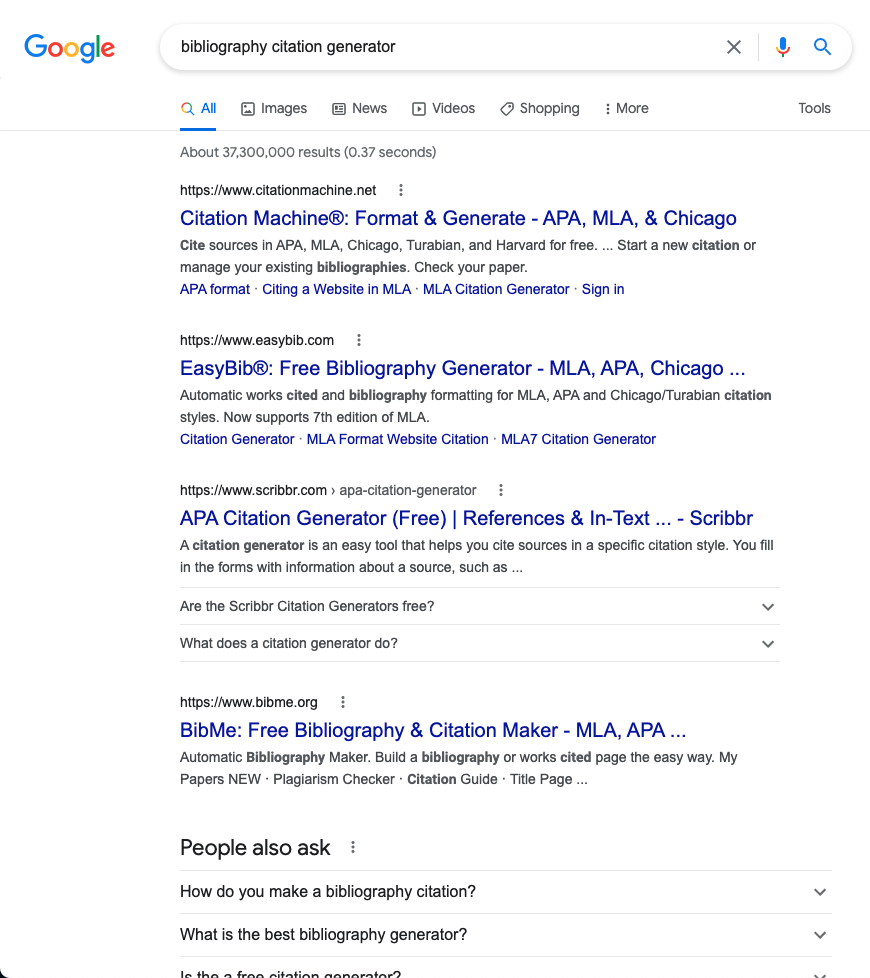Open options dots next to citationmachine.net
870x978 pixels.
click(x=401, y=190)
